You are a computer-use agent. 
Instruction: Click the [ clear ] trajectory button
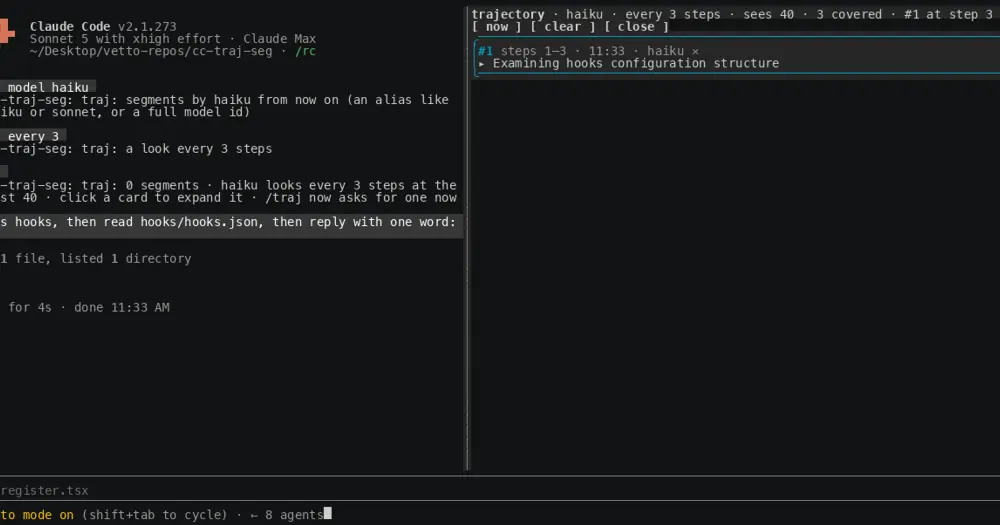pyautogui.click(x=562, y=27)
